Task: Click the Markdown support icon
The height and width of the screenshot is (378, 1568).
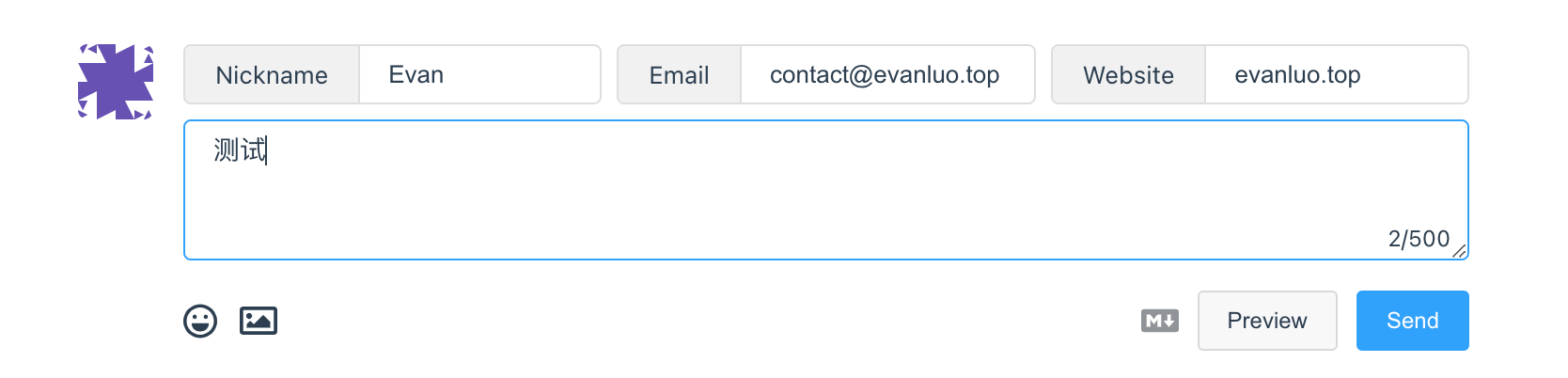Action: 1160,321
